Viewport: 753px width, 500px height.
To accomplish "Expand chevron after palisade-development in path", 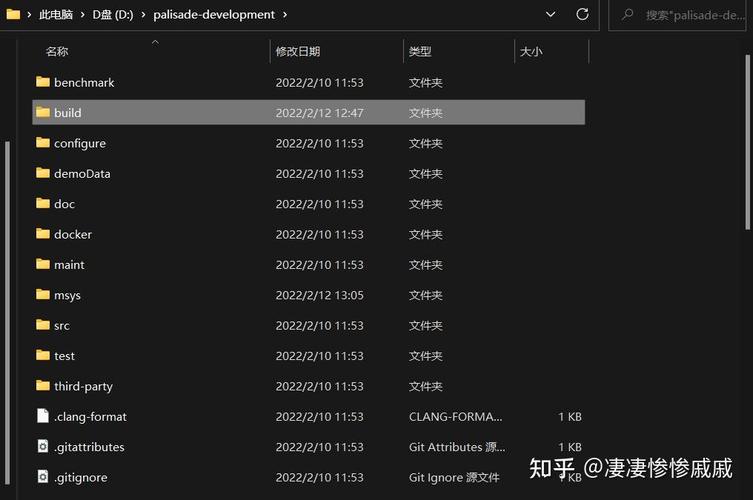I will coord(285,15).
